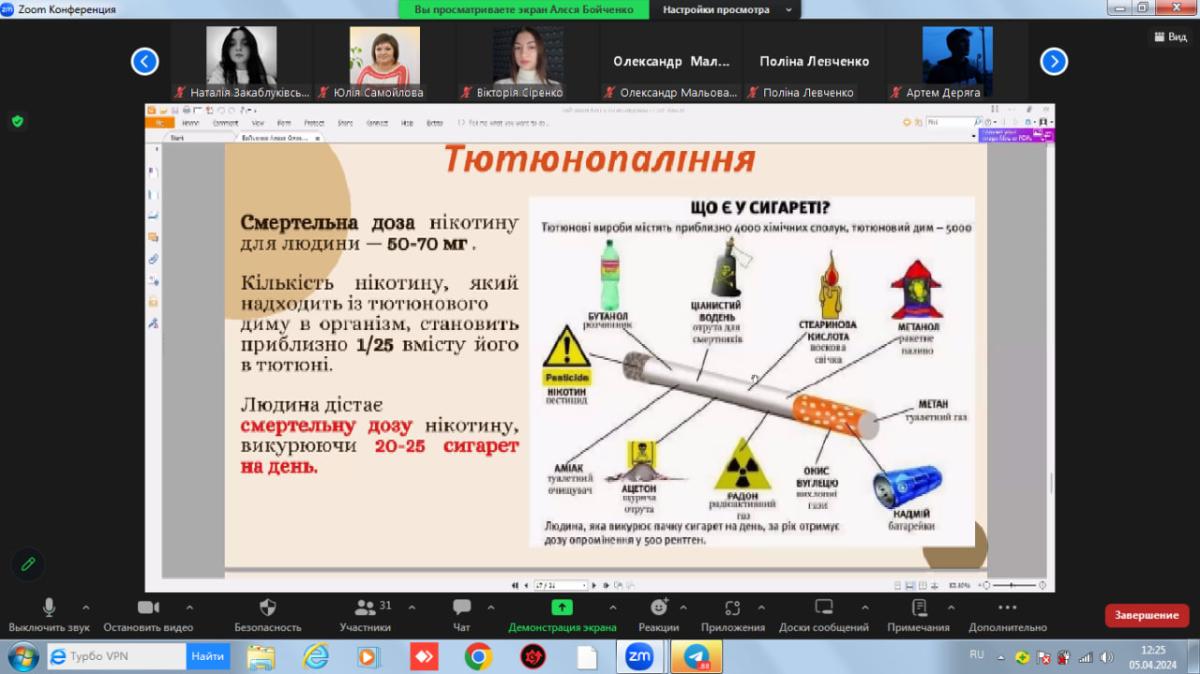Select Вікторія Сіренко video thumbnail
Image resolution: width=1200 pixels, height=674 pixels.
point(527,63)
